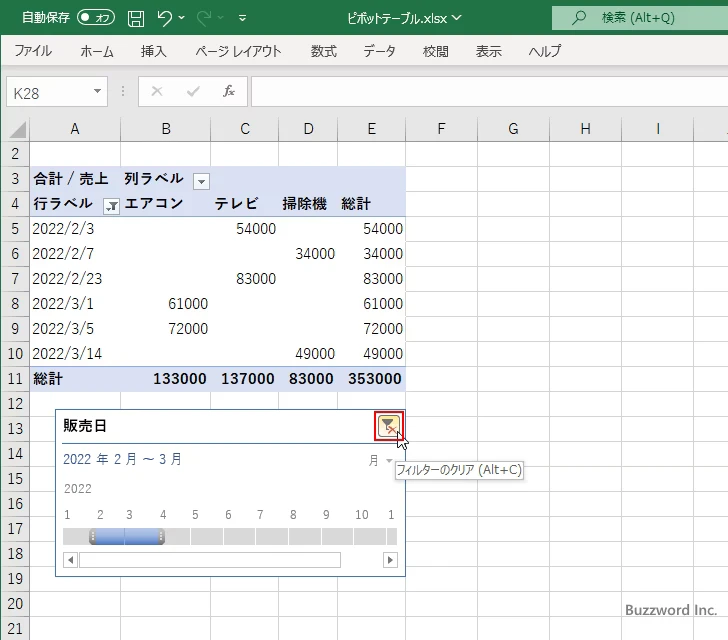Open the 挿入 ribbon tab
This screenshot has height=640, width=728.
pos(154,51)
